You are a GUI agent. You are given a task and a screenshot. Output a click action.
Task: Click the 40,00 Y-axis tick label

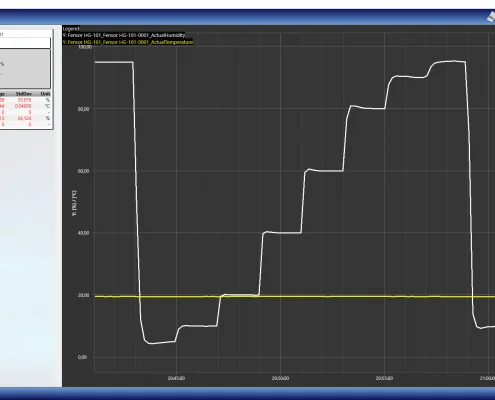pos(83,233)
